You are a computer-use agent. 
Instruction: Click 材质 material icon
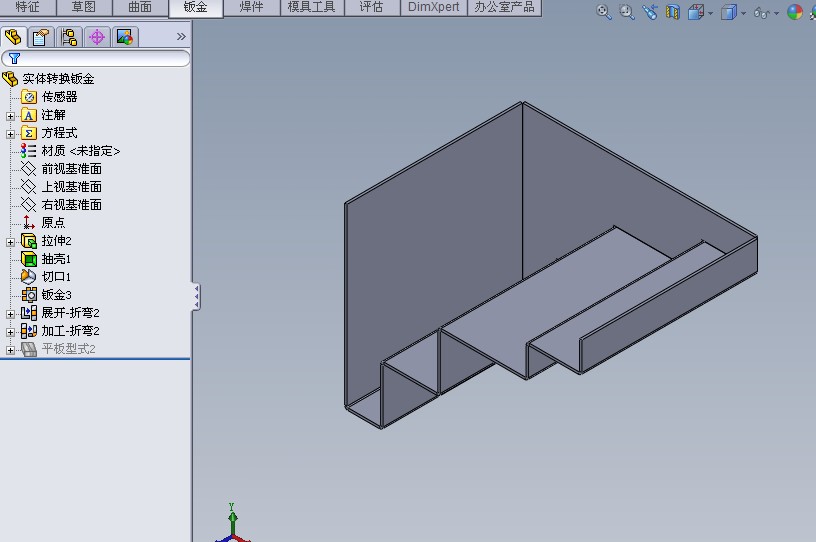[x=29, y=151]
